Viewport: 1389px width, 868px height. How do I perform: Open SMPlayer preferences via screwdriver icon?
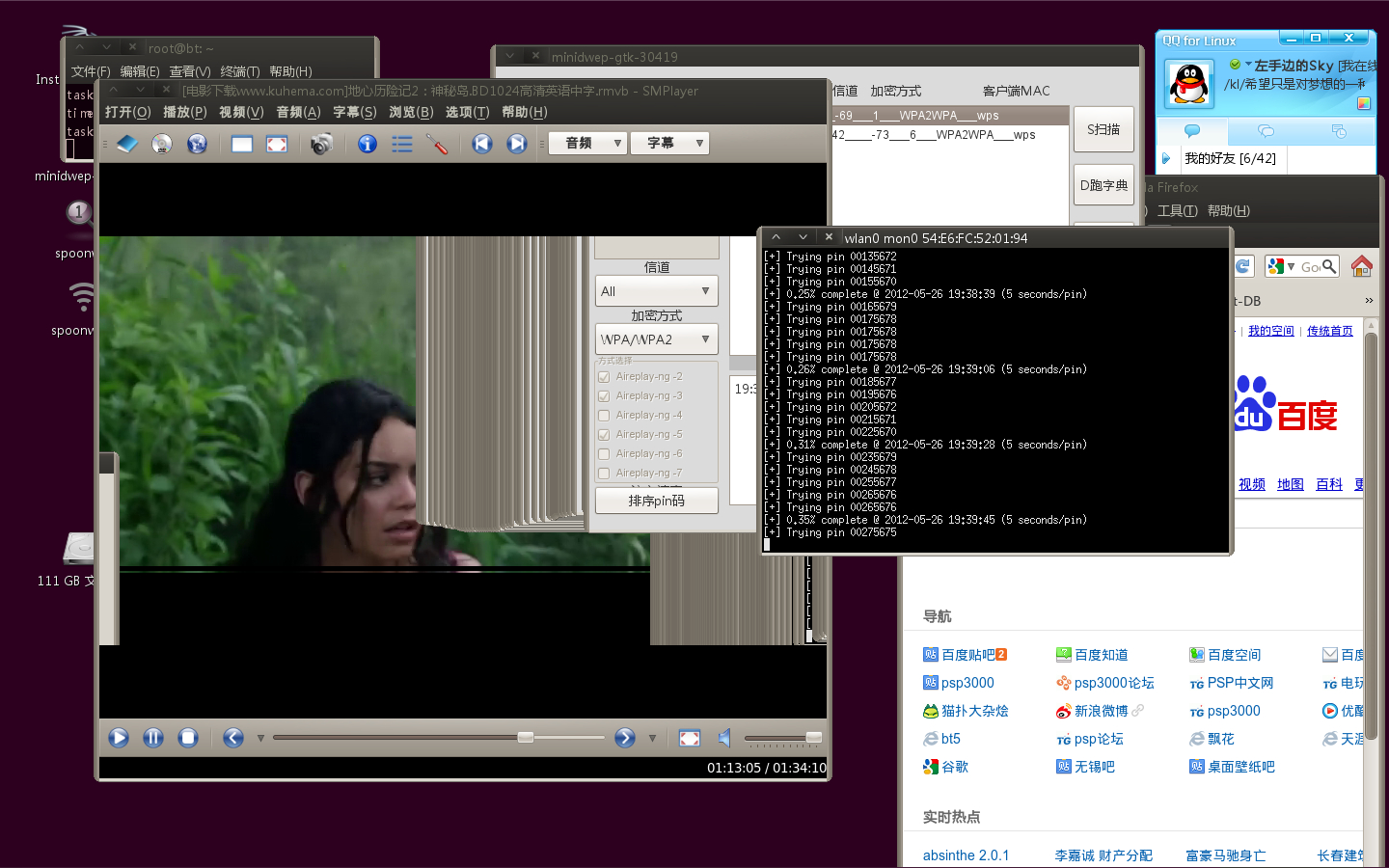(x=437, y=144)
